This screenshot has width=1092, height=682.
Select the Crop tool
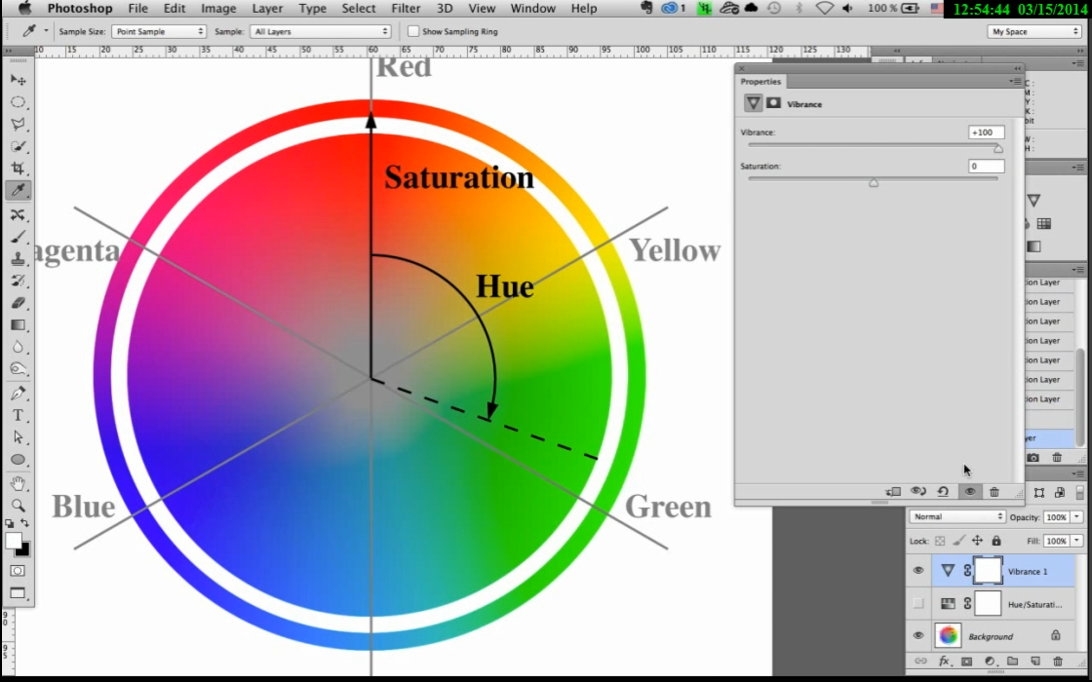pos(18,168)
